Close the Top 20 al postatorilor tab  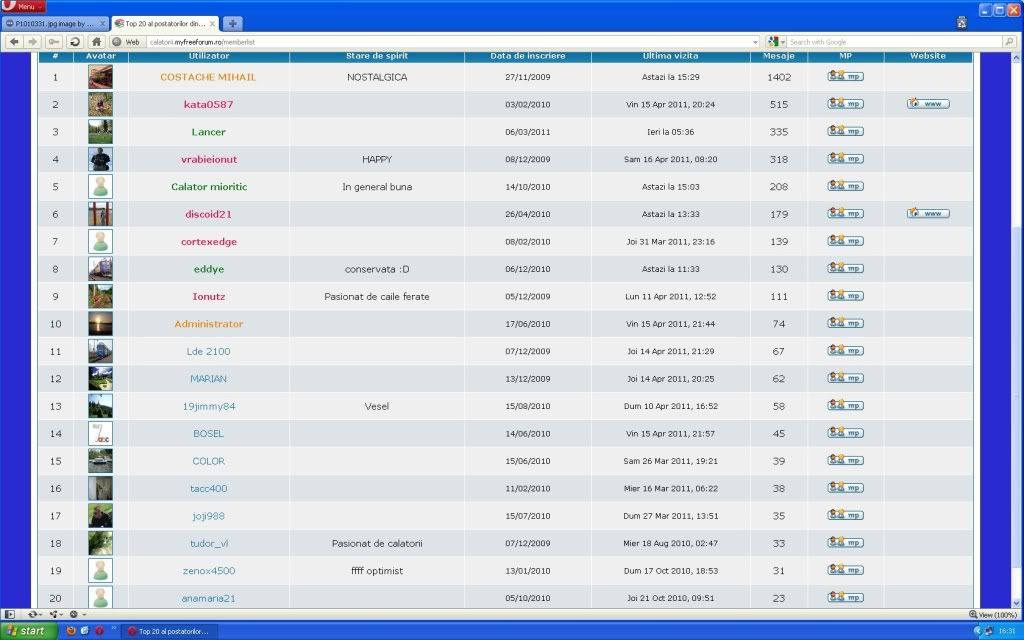pyautogui.click(x=212, y=24)
